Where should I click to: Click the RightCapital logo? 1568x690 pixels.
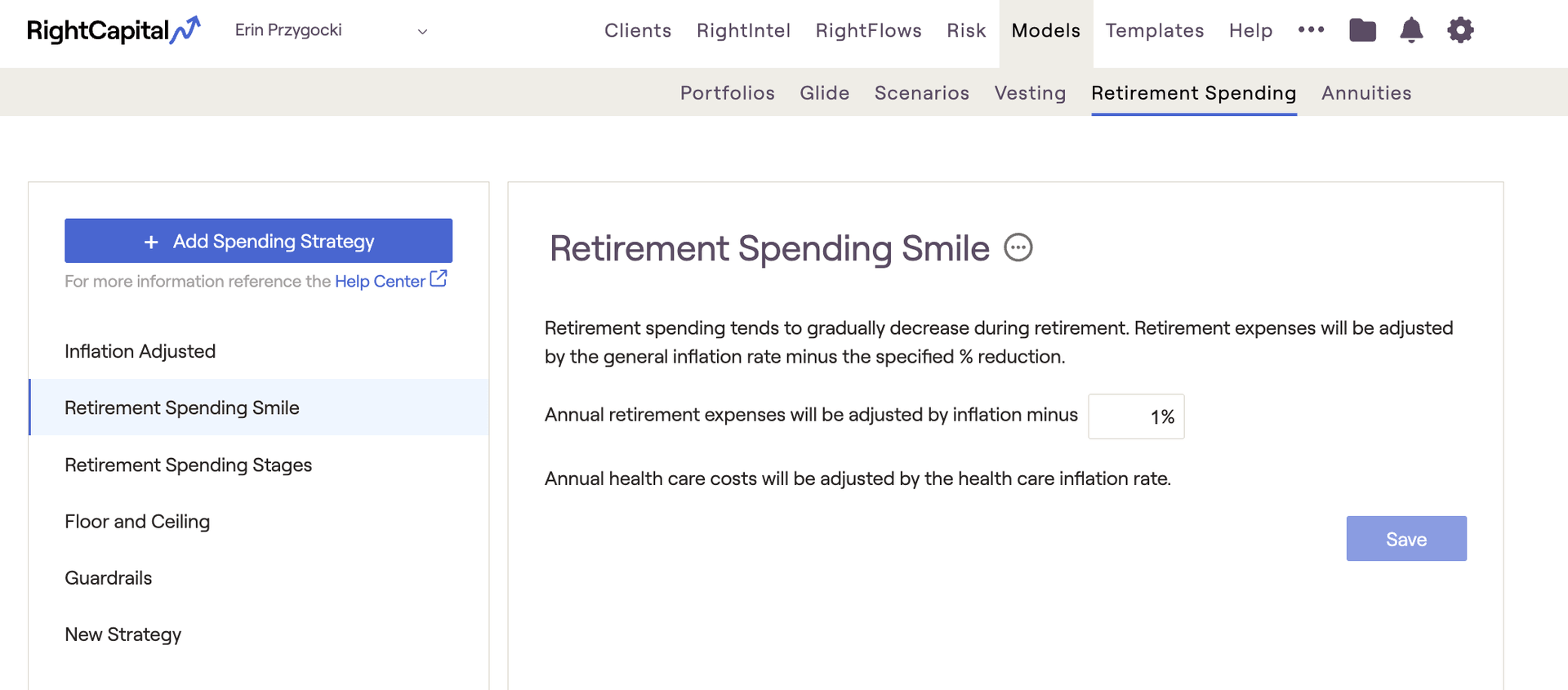pos(114,31)
